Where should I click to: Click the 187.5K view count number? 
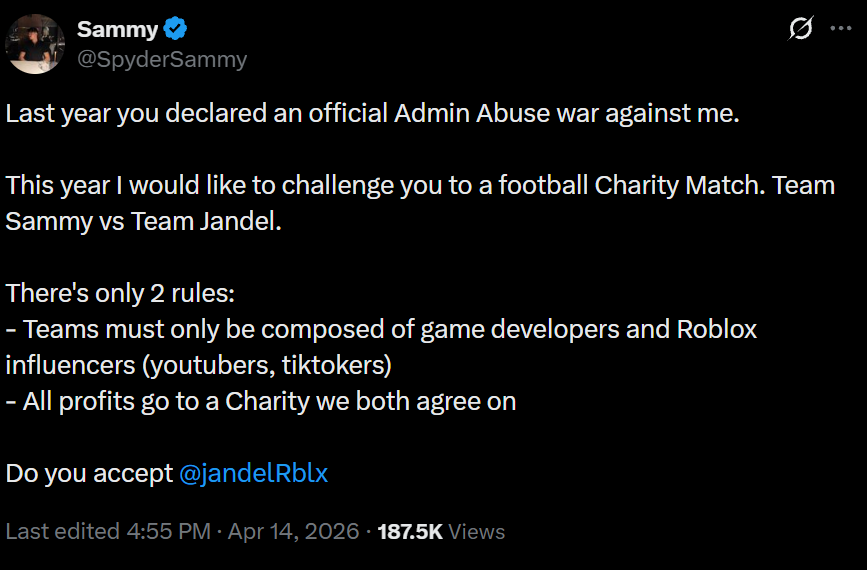410,531
